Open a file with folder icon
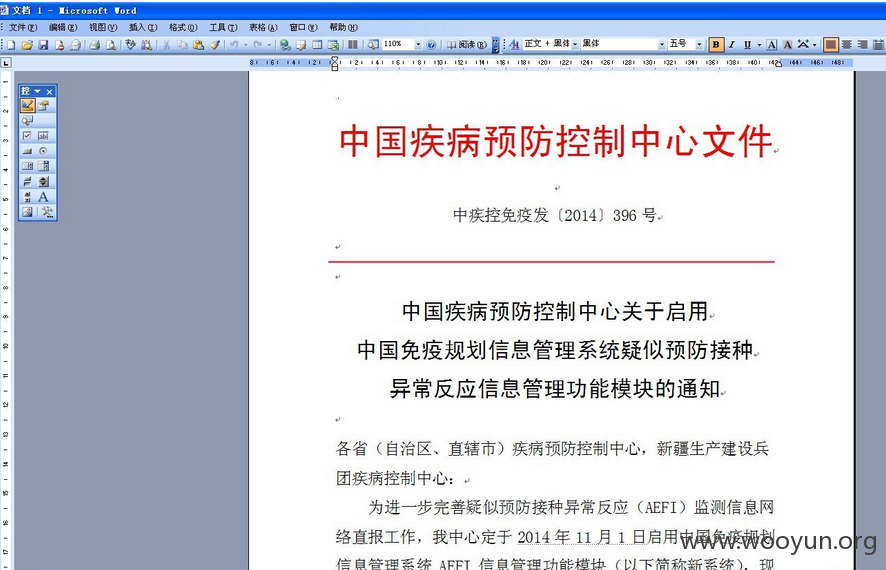Image resolution: width=886 pixels, height=570 pixels. [x=27, y=45]
